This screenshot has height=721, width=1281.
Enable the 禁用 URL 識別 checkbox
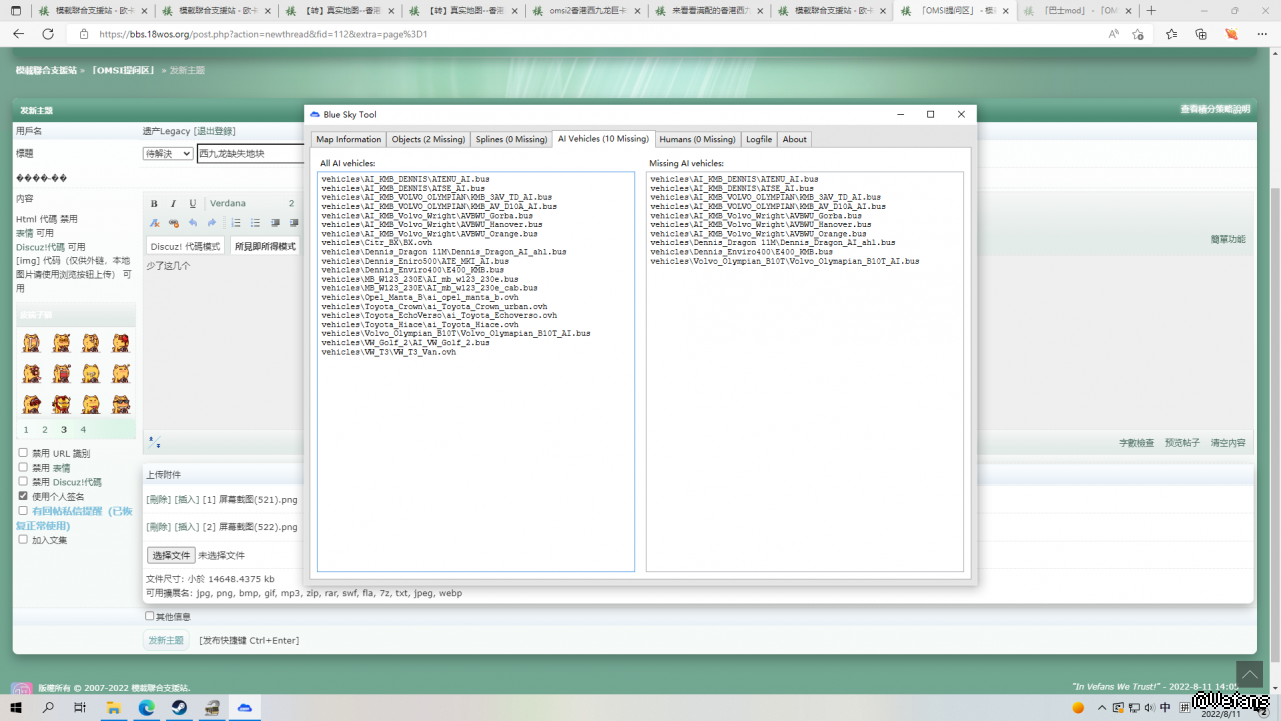pyautogui.click(x=23, y=453)
